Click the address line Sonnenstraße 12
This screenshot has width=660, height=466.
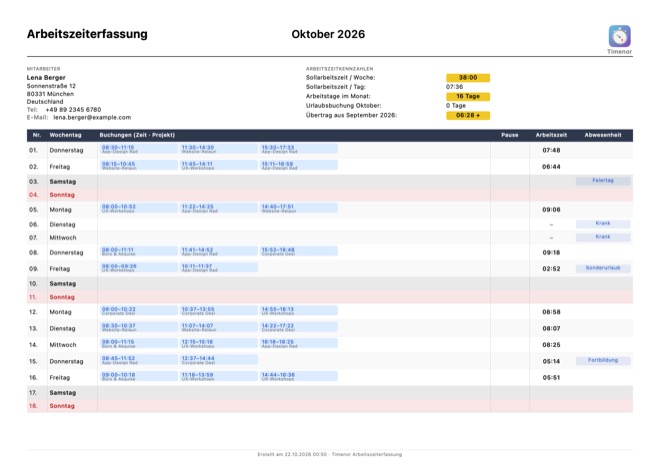point(51,86)
